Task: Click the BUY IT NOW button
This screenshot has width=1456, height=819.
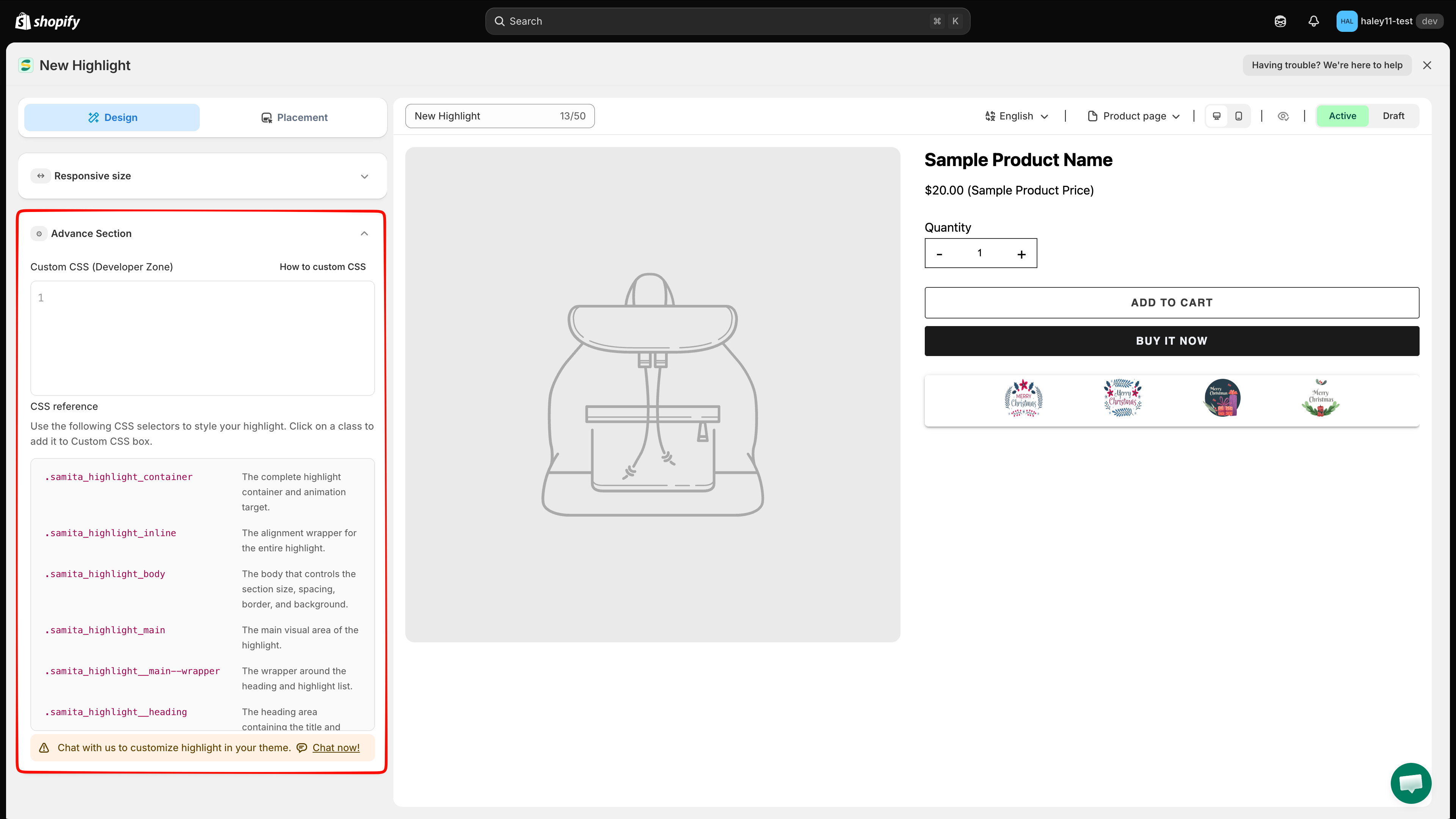Action: click(1172, 341)
